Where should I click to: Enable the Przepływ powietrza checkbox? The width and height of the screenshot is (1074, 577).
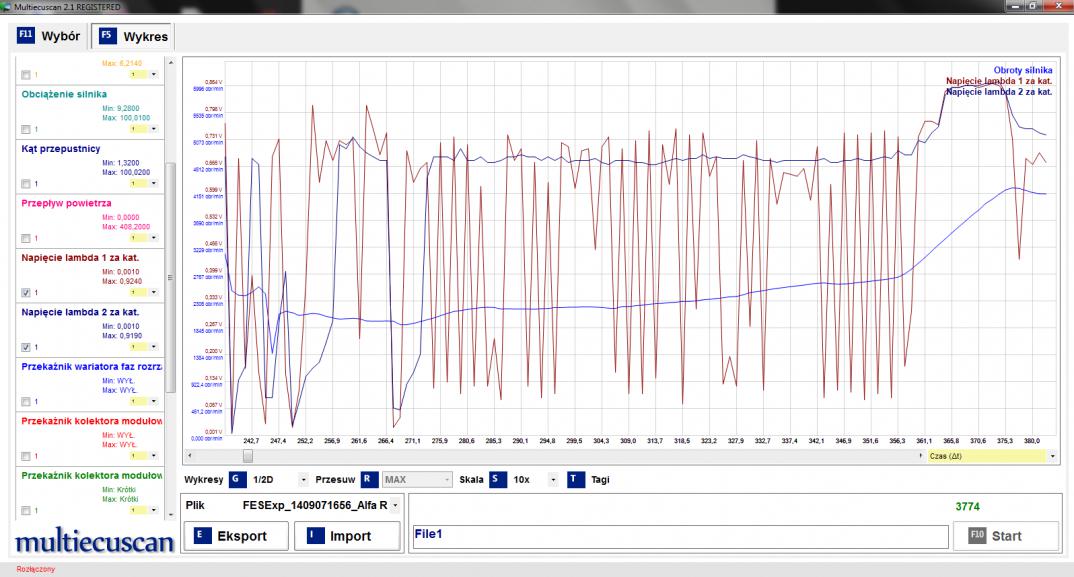[x=26, y=238]
